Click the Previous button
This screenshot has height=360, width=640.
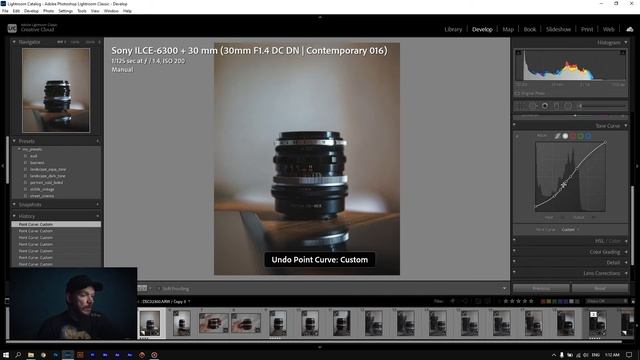point(541,288)
